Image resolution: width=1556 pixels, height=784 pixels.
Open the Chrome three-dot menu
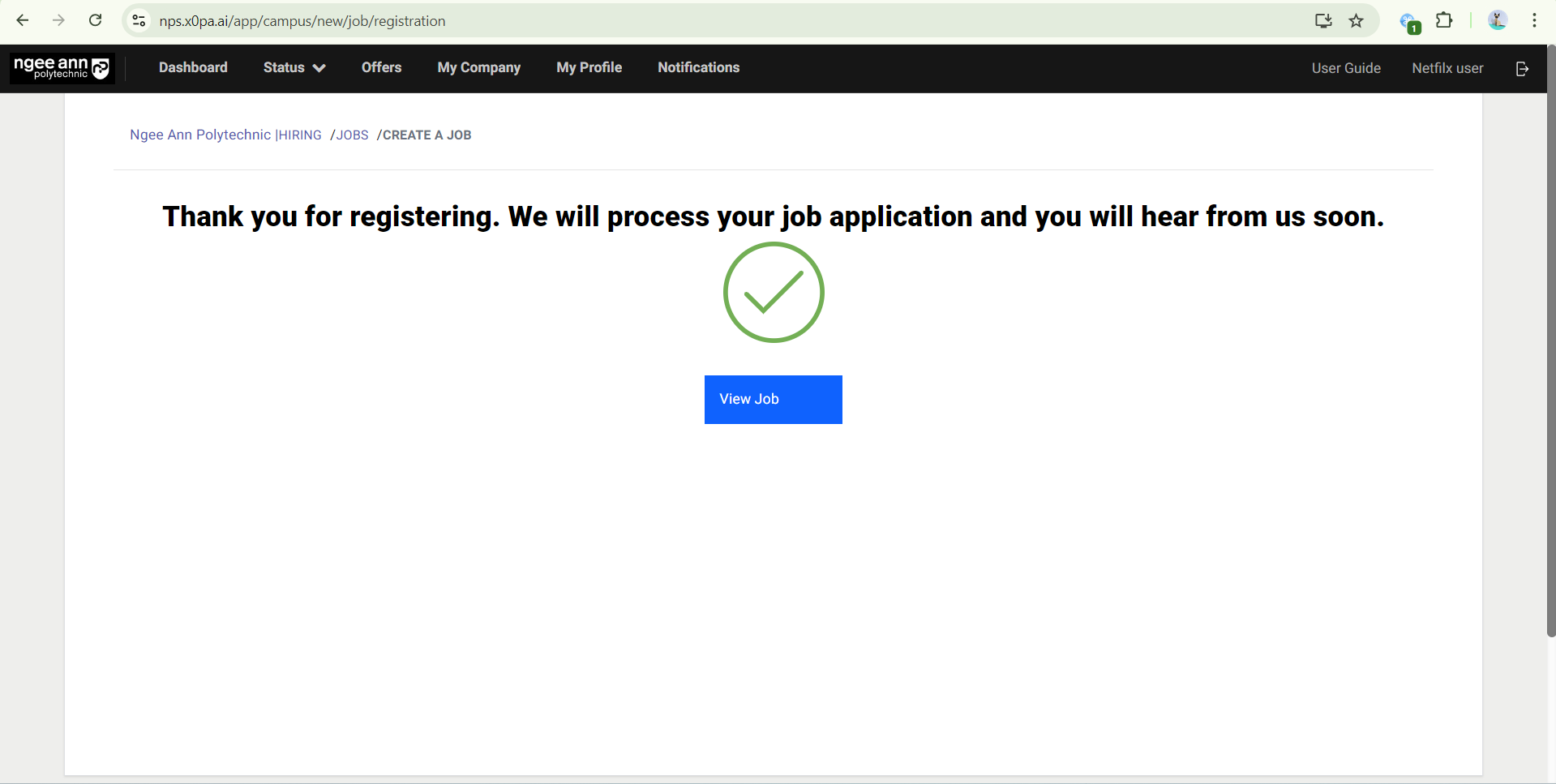point(1534,20)
